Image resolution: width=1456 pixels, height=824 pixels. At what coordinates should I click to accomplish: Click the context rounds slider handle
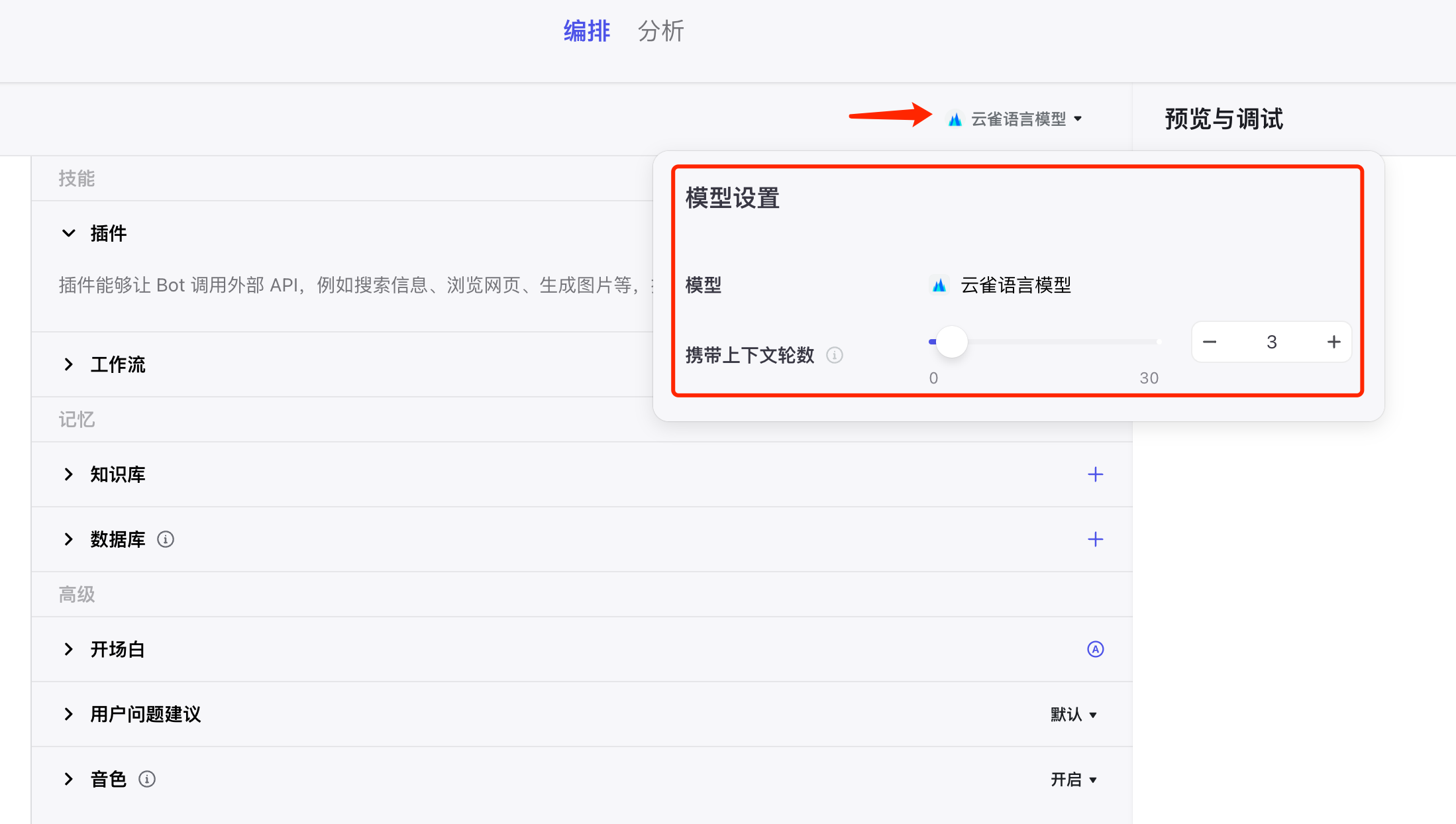952,342
